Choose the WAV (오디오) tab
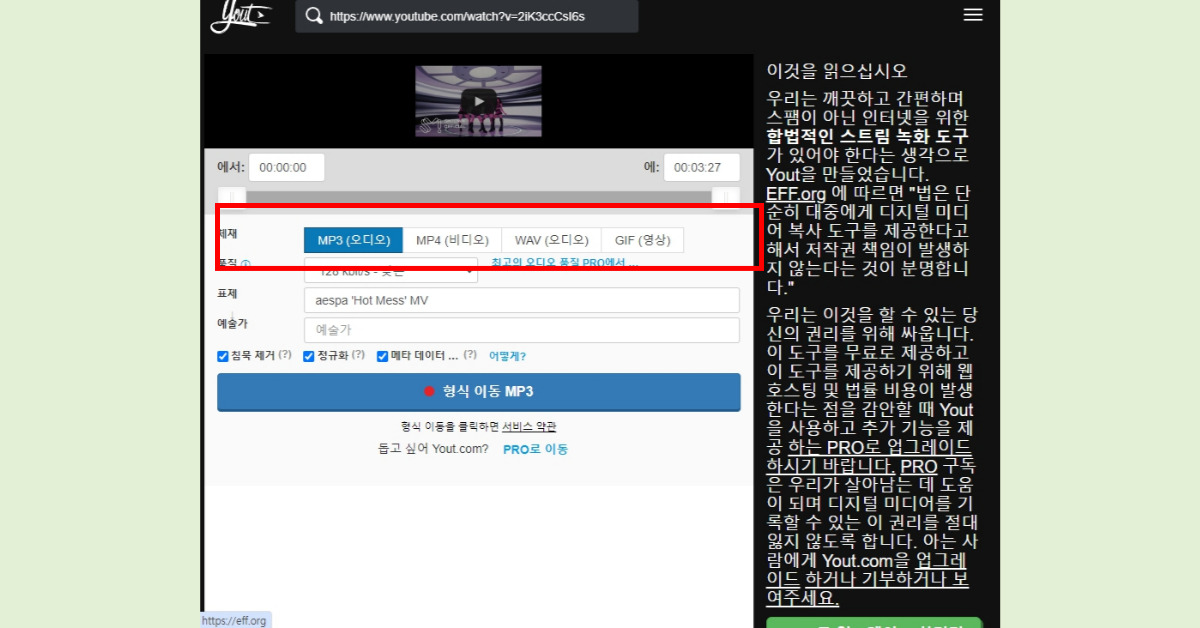The width and height of the screenshot is (1200, 628). (x=551, y=240)
